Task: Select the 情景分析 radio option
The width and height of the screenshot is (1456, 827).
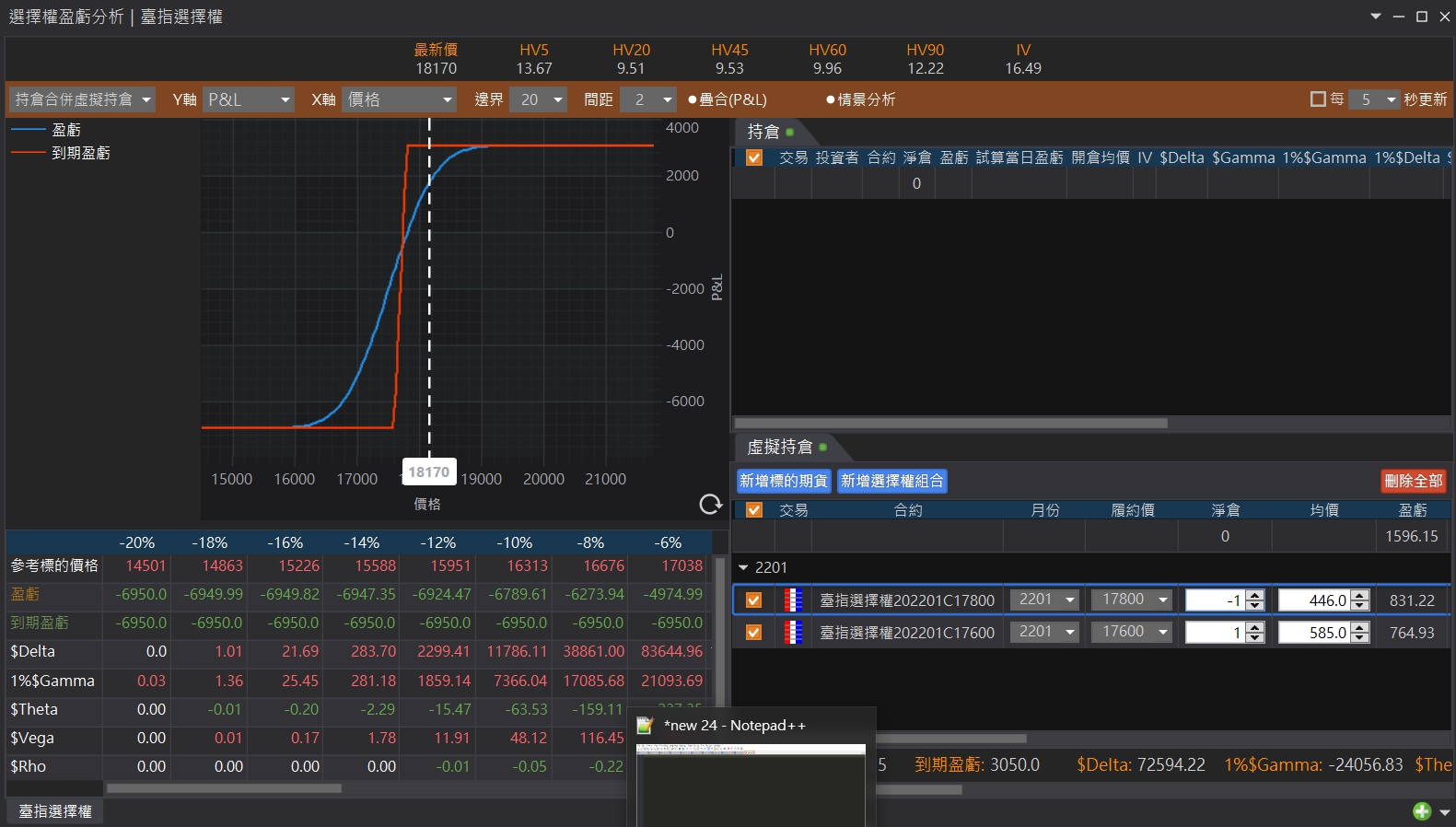Action: tap(860, 99)
